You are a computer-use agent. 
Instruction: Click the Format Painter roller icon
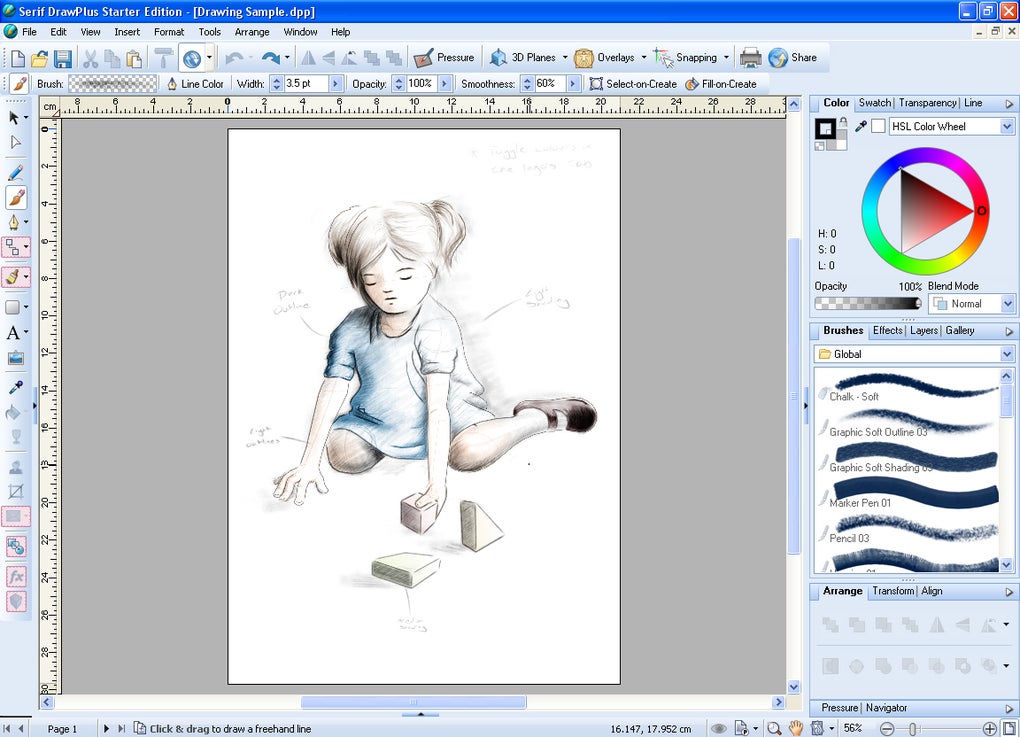coord(163,59)
